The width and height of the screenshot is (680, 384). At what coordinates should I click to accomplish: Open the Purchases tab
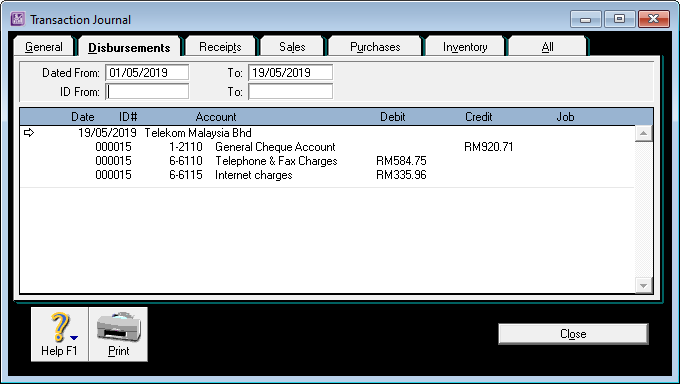click(375, 47)
